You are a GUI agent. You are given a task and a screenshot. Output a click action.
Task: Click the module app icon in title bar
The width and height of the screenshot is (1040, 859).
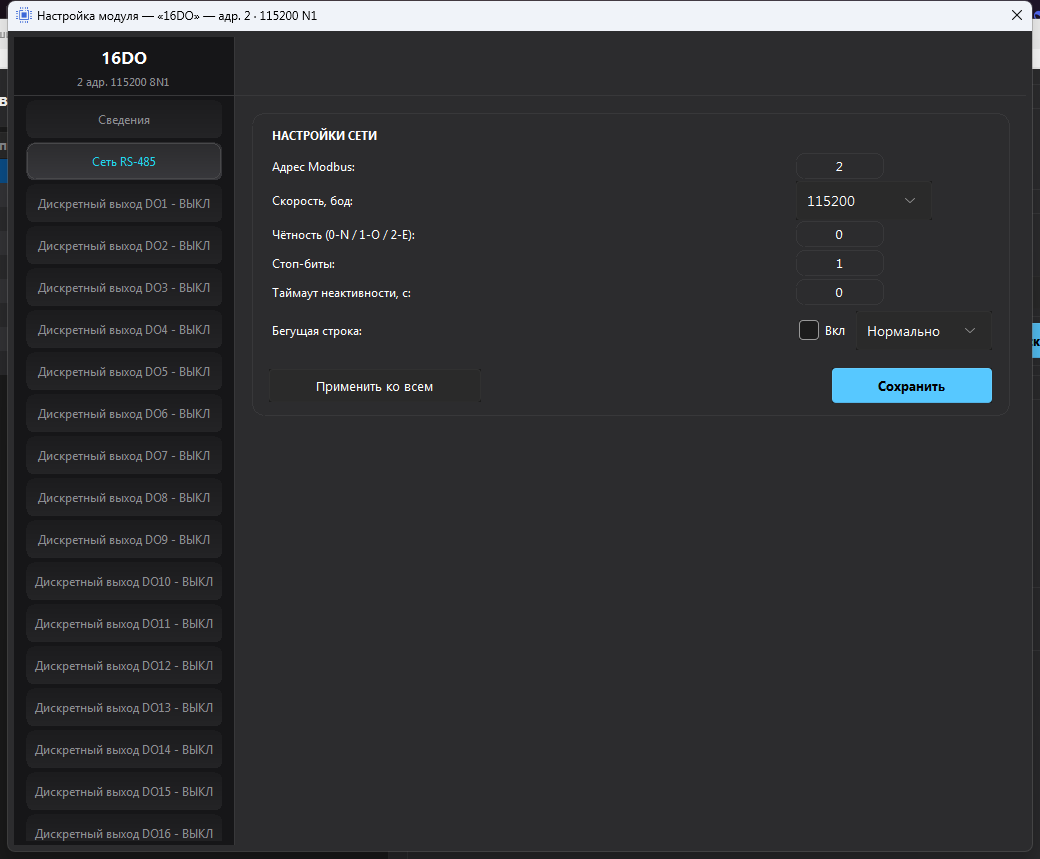tap(23, 15)
